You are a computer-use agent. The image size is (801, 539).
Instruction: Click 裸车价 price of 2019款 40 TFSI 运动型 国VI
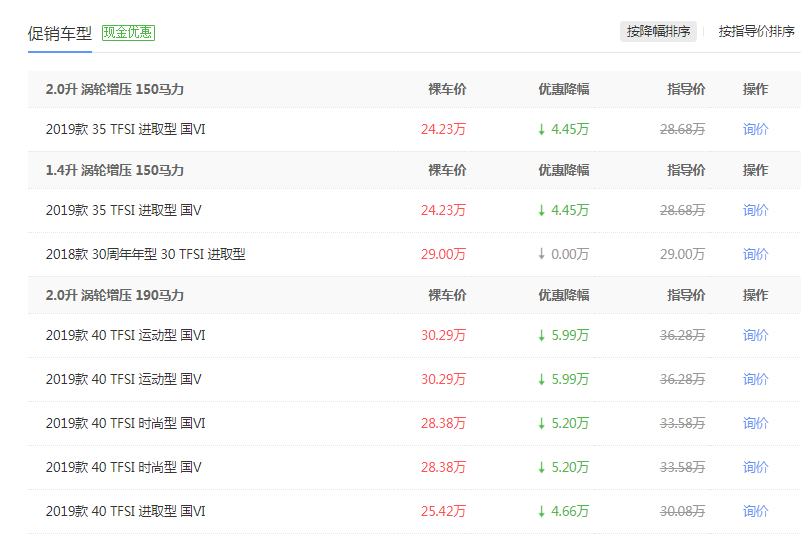click(x=443, y=335)
